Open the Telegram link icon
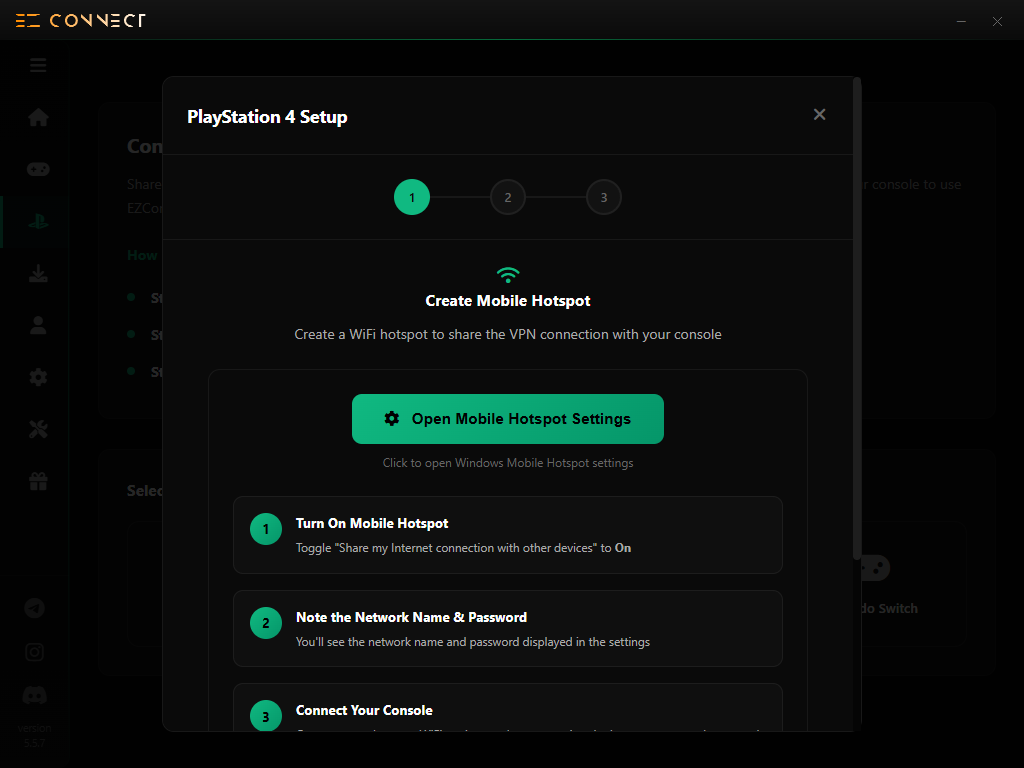 tap(35, 608)
